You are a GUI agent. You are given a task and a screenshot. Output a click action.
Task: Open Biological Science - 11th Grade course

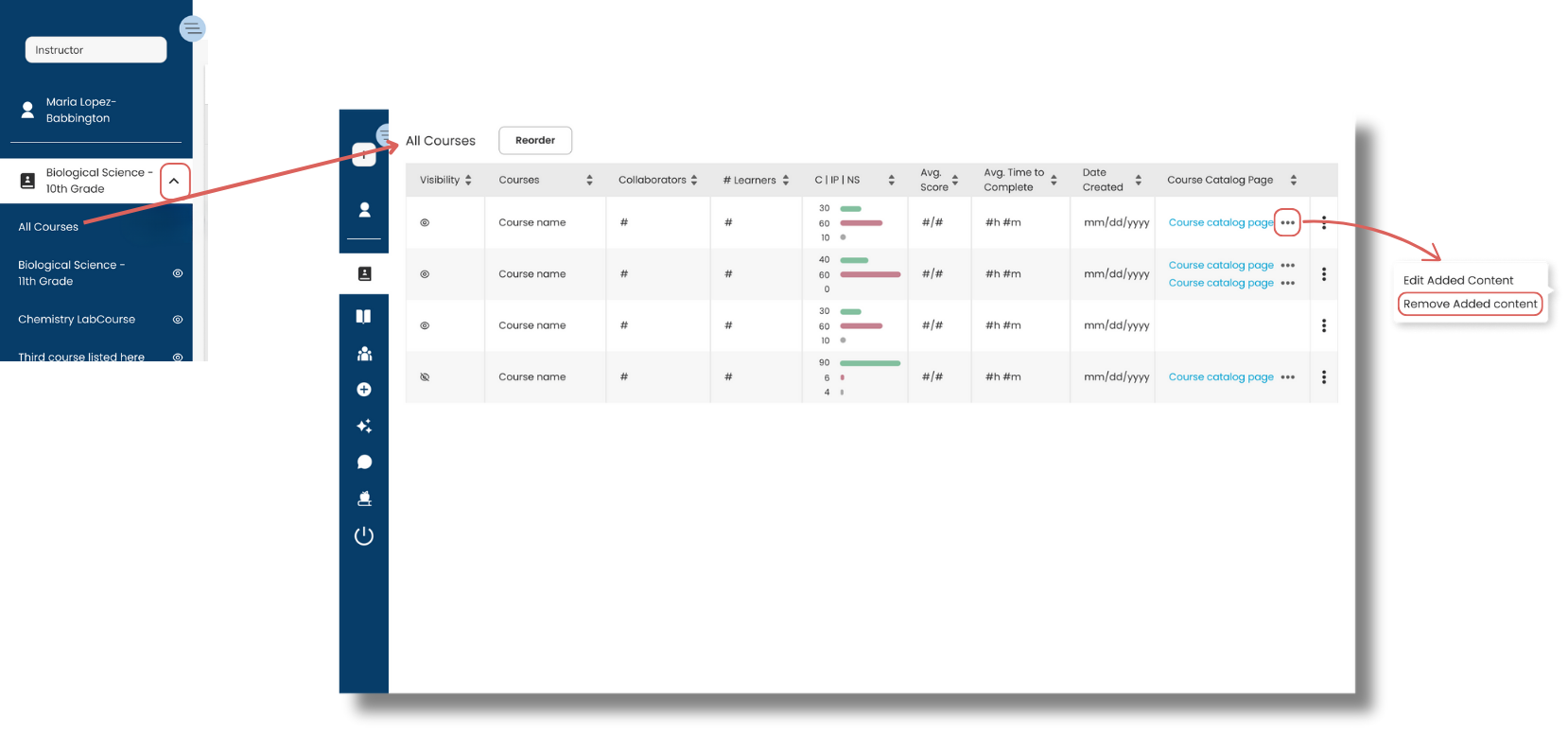72,273
